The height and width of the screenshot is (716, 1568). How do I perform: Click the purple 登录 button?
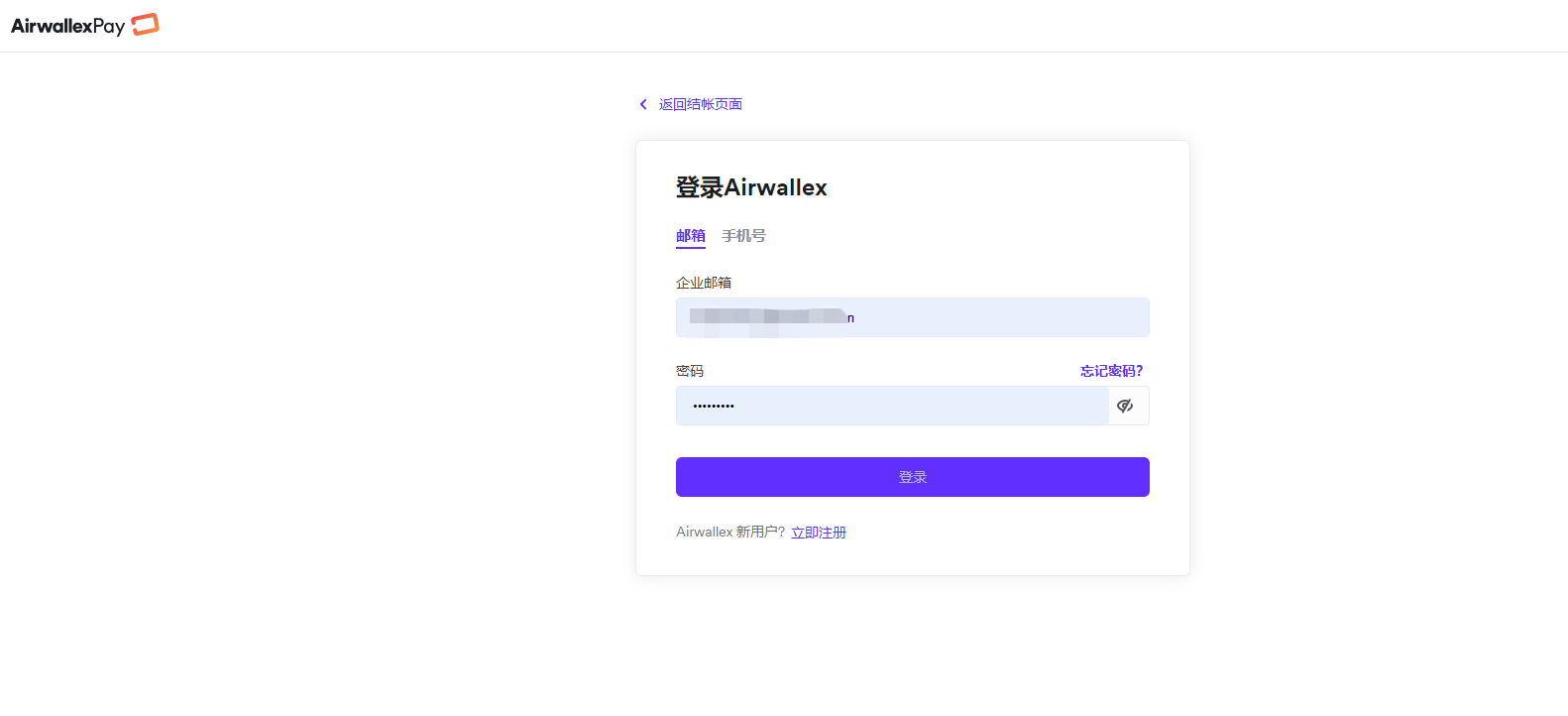coord(913,477)
